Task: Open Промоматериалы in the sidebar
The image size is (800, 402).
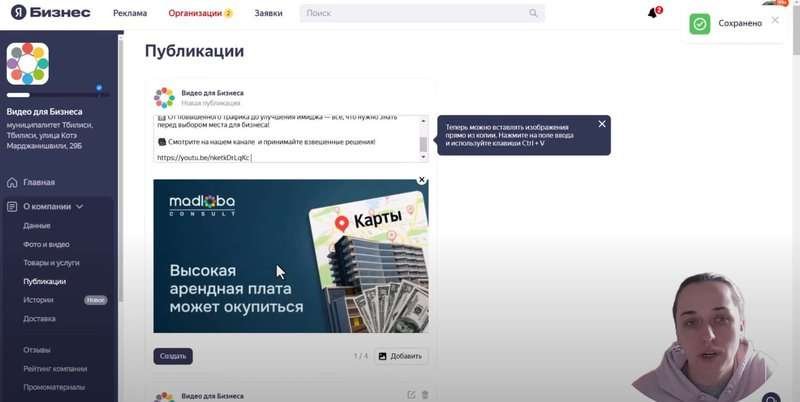Action: click(x=54, y=387)
